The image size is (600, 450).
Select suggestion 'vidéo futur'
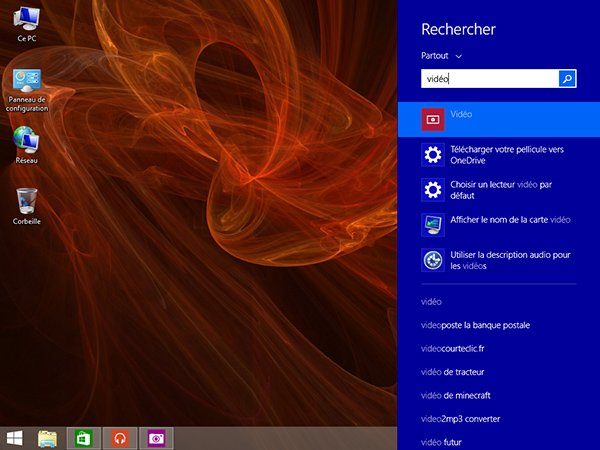(x=441, y=442)
